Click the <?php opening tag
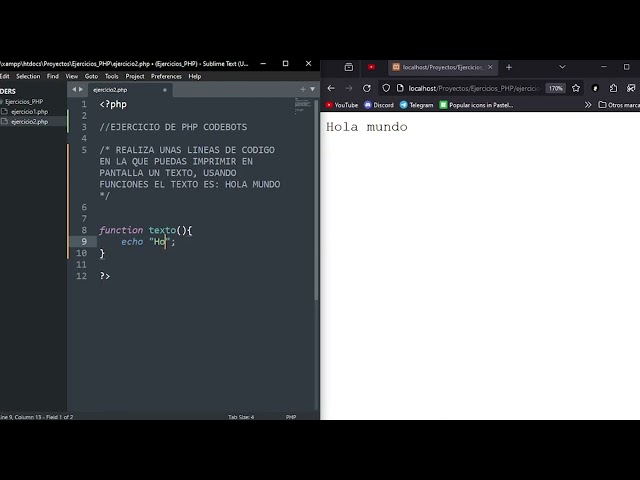Screen dimensions: 640x480 point(113,104)
